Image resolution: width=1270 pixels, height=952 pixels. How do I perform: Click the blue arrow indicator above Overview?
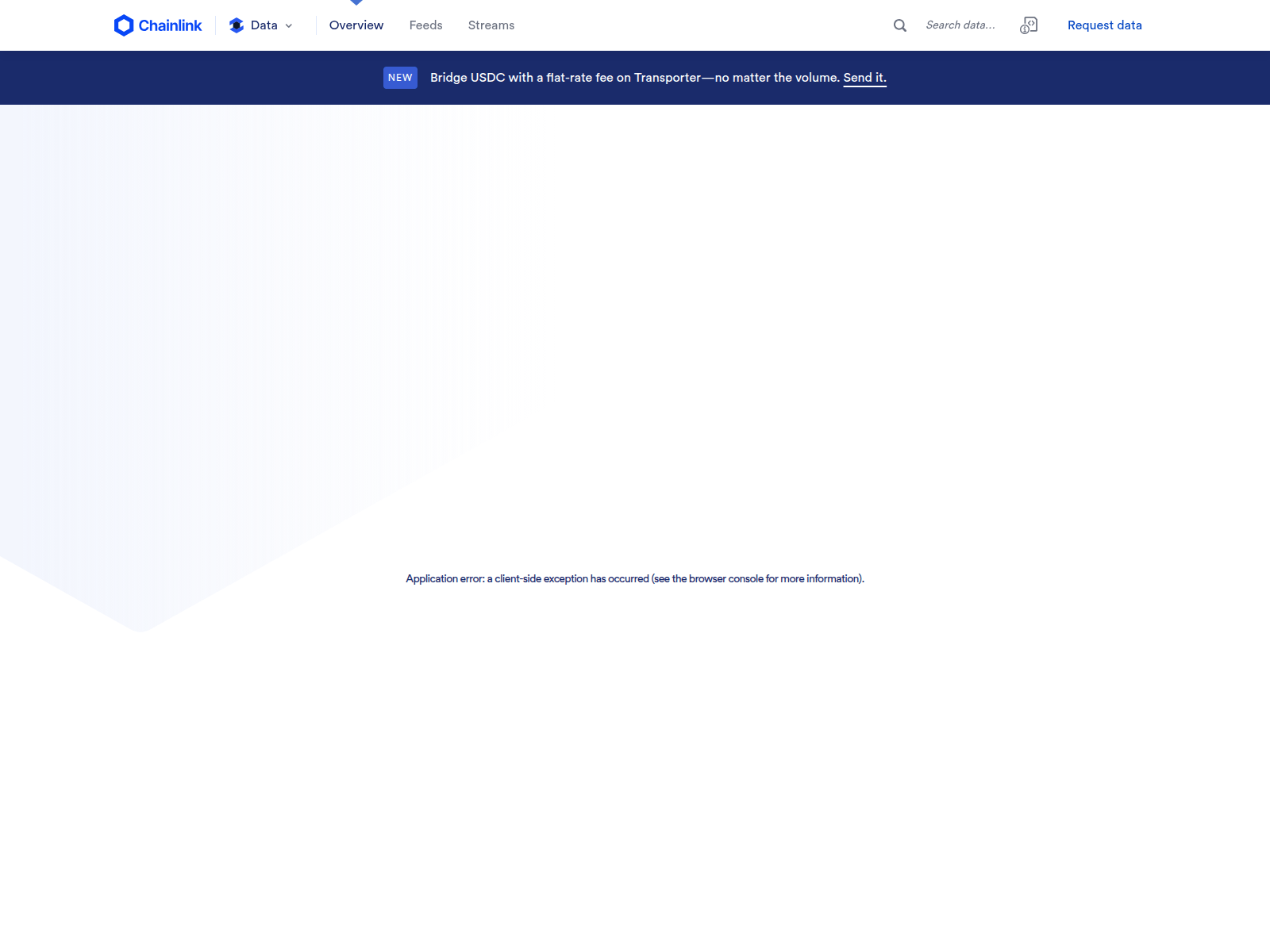coord(356,3)
